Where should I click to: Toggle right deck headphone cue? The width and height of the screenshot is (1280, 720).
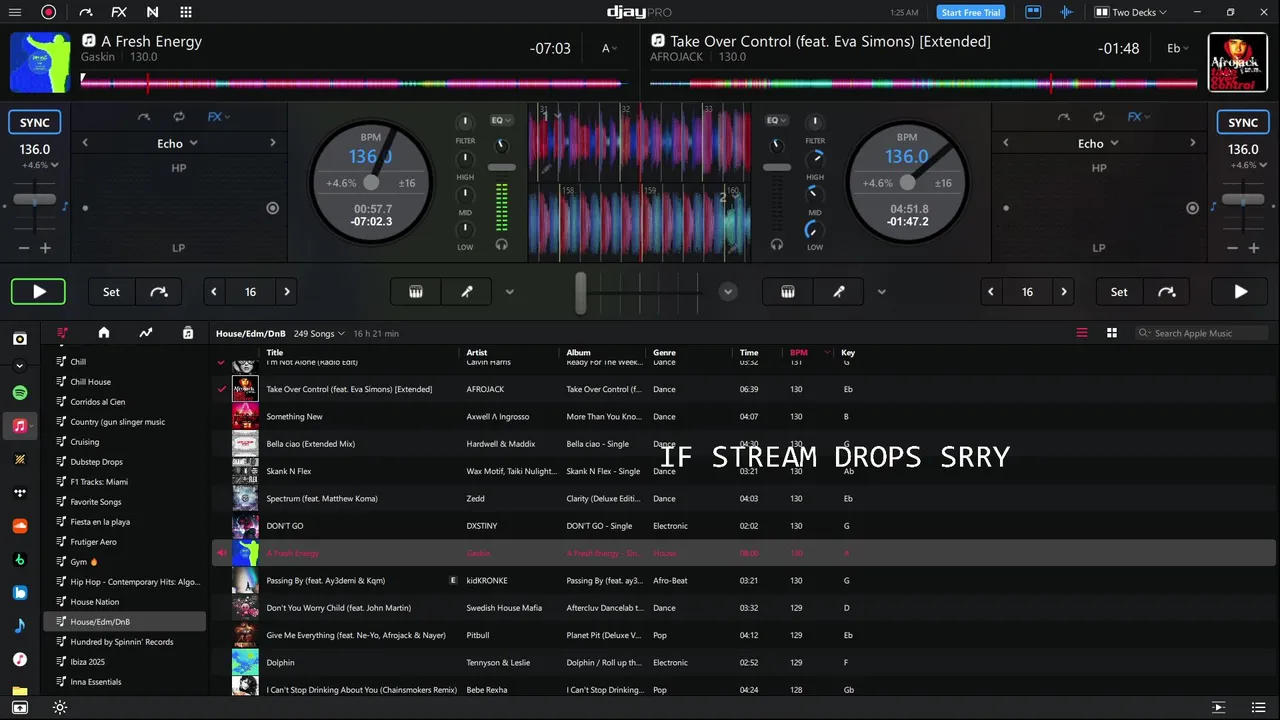(x=777, y=244)
